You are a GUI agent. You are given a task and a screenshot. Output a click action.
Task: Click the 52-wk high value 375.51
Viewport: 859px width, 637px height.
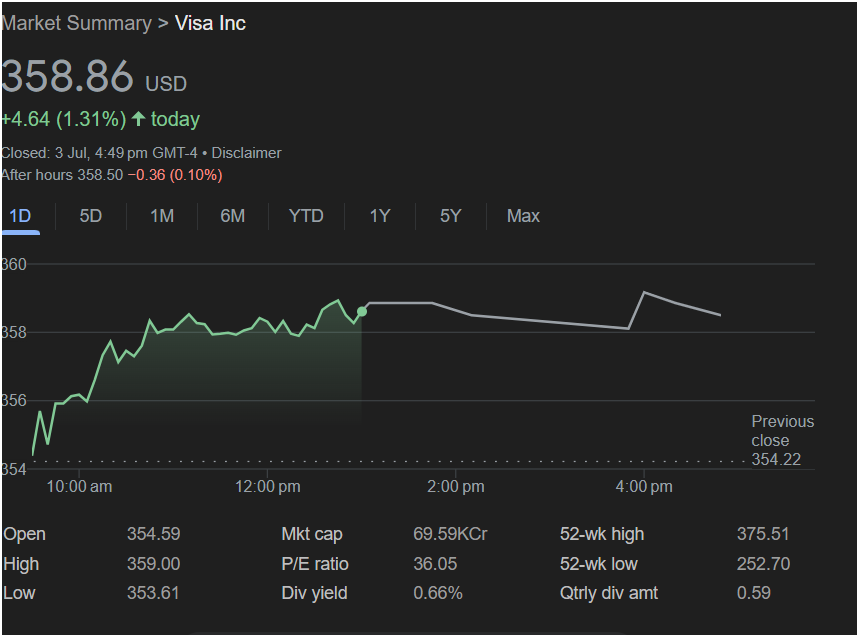(763, 534)
